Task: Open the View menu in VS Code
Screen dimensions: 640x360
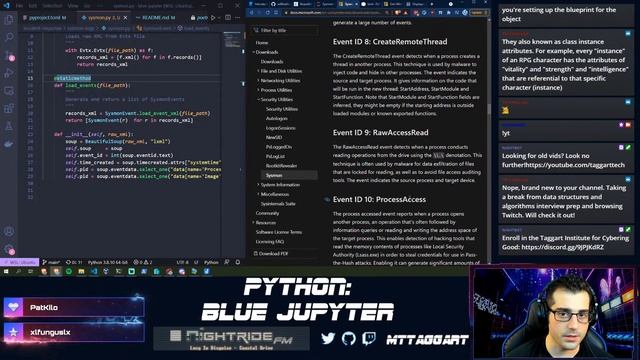Action: click(x=73, y=6)
